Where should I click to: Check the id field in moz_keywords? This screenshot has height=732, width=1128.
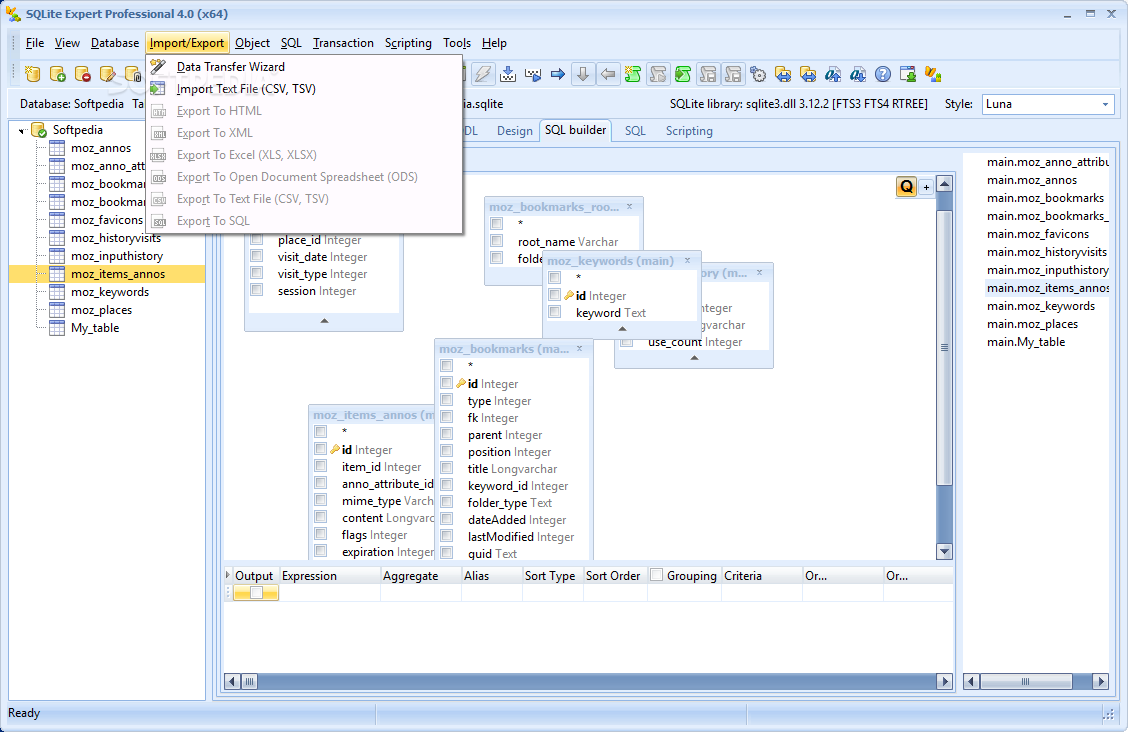[555, 295]
